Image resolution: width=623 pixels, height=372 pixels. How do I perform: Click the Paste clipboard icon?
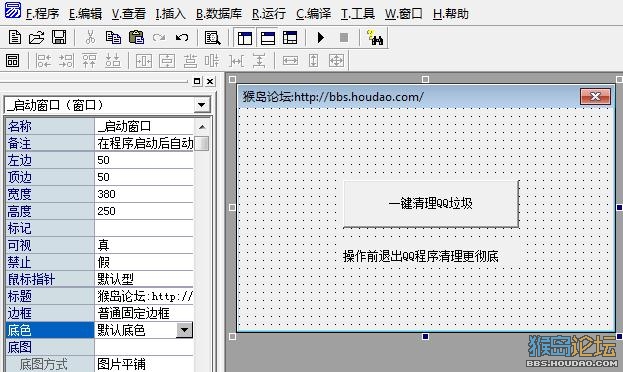tap(136, 38)
